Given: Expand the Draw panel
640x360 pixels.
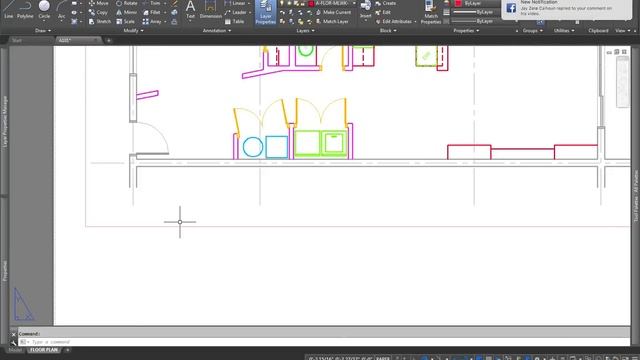Looking at the screenshot, I should (43, 31).
